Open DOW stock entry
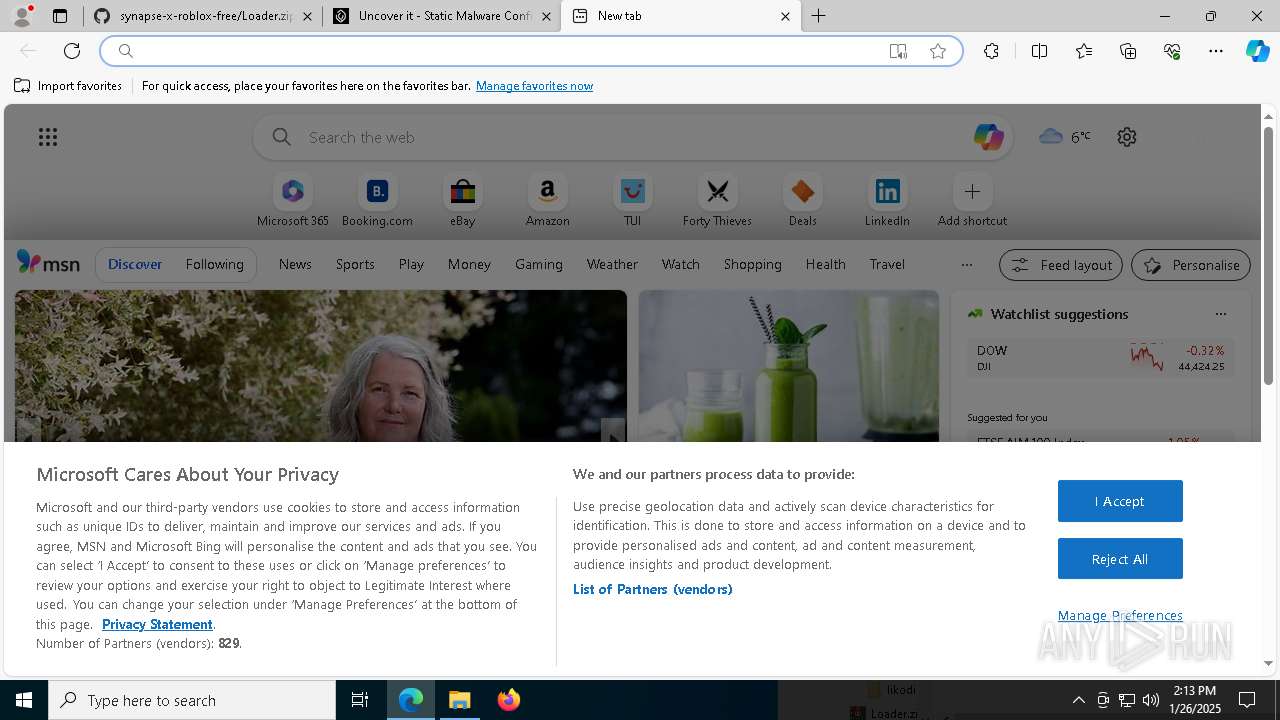1280x720 pixels. pyautogui.click(x=1100, y=358)
